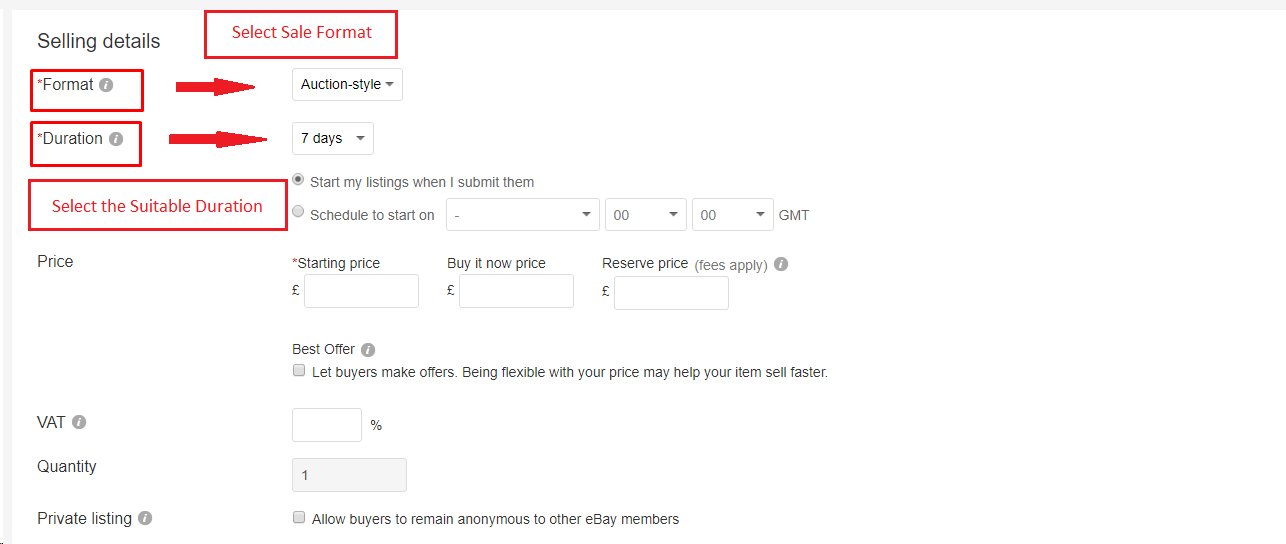This screenshot has height=544, width=1286.
Task: Select 'Start my listings when I submit them'
Action: click(x=298, y=181)
